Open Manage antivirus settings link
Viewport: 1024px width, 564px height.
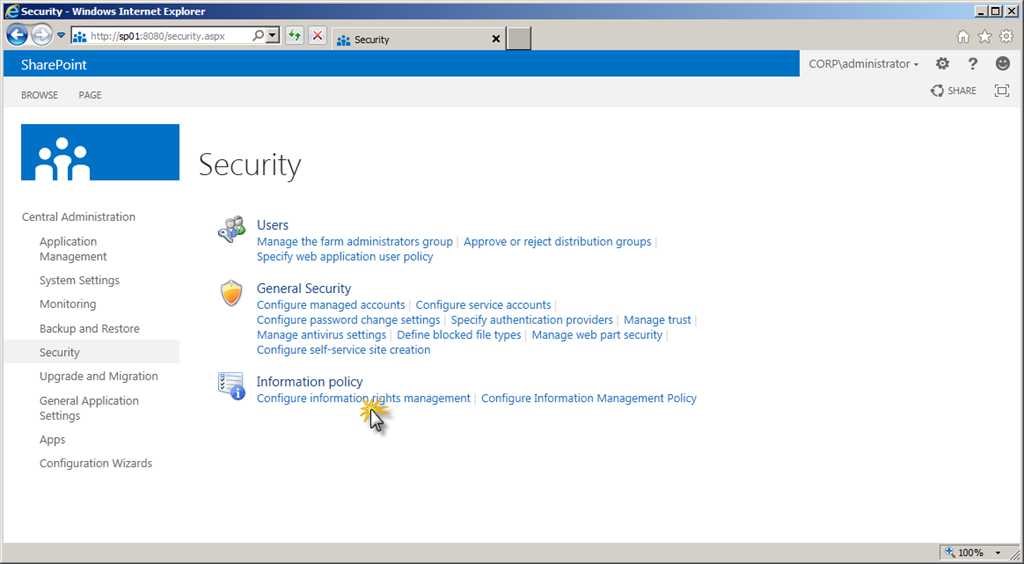pos(321,335)
